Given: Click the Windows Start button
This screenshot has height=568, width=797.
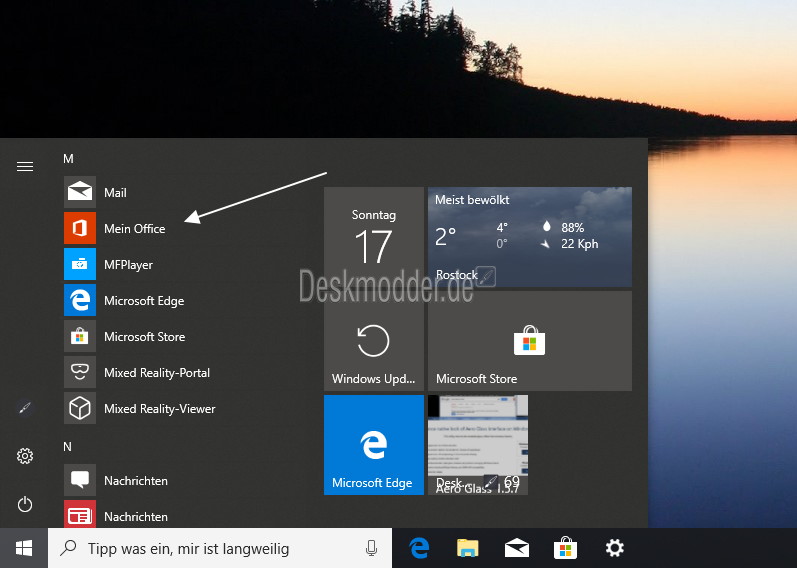Looking at the screenshot, I should click(x=24, y=548).
